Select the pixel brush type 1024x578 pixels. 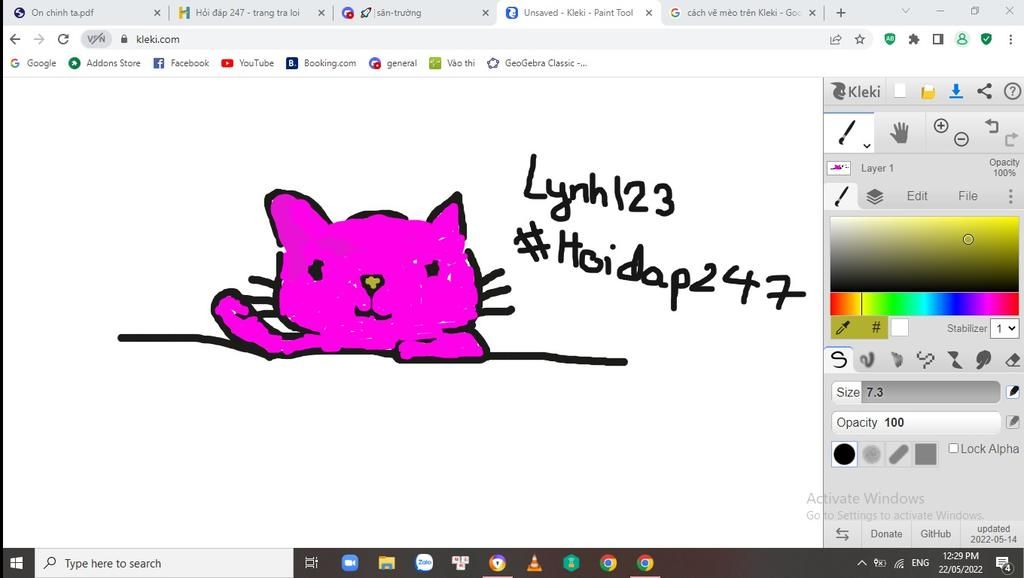pos(925,360)
